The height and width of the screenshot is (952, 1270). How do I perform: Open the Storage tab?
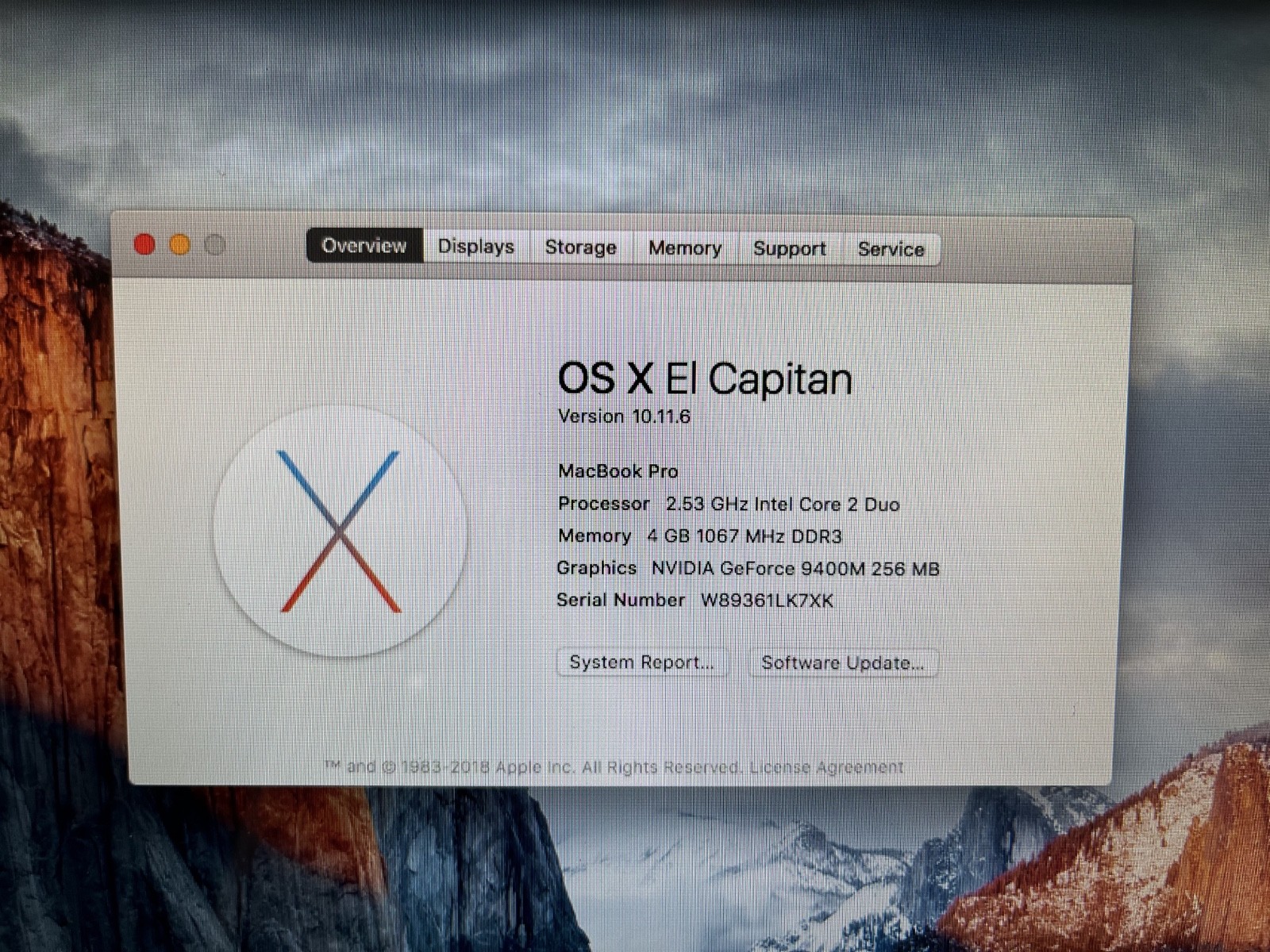pos(581,248)
